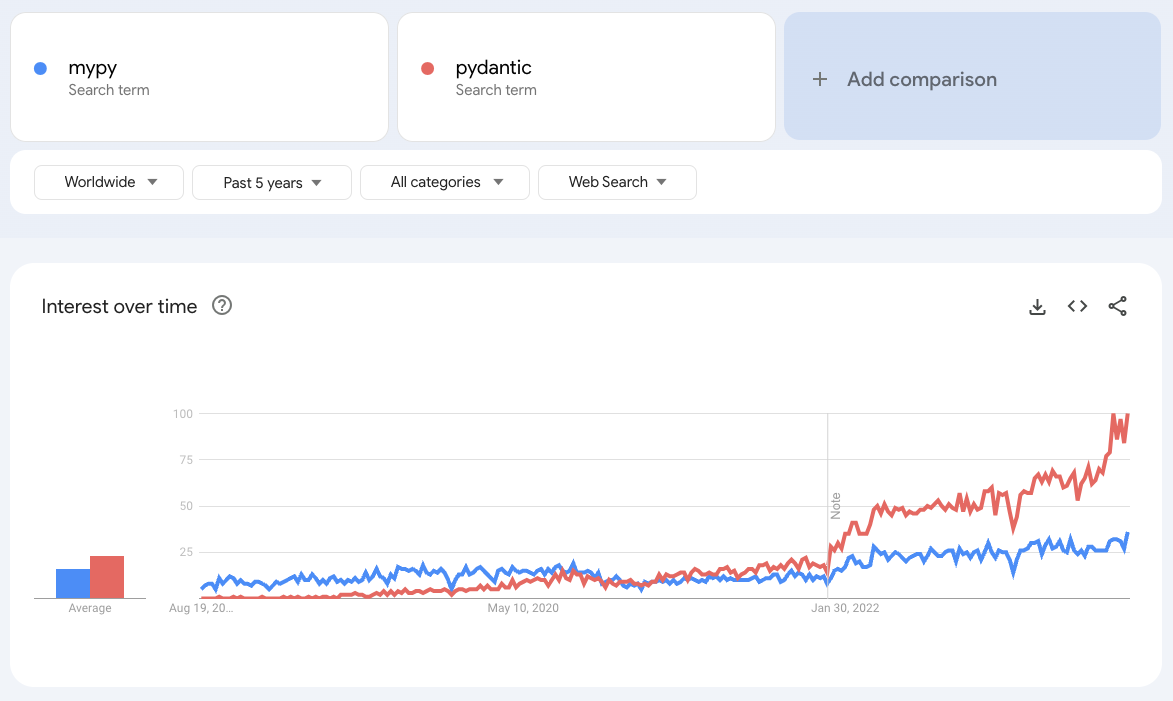Click the blue dot beside mypy

[40, 68]
